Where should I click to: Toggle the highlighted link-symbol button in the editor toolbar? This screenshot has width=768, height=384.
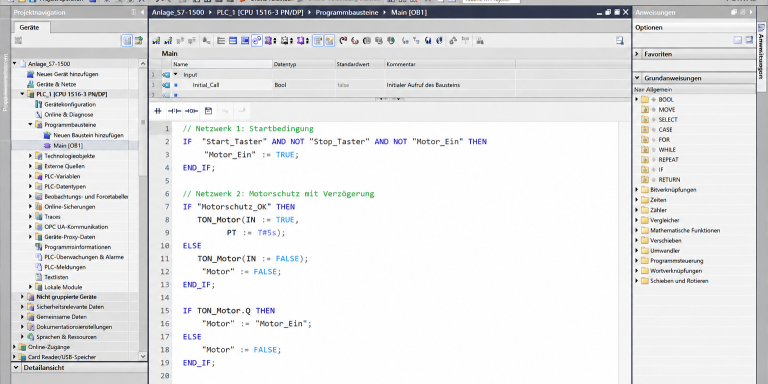(x=257, y=41)
